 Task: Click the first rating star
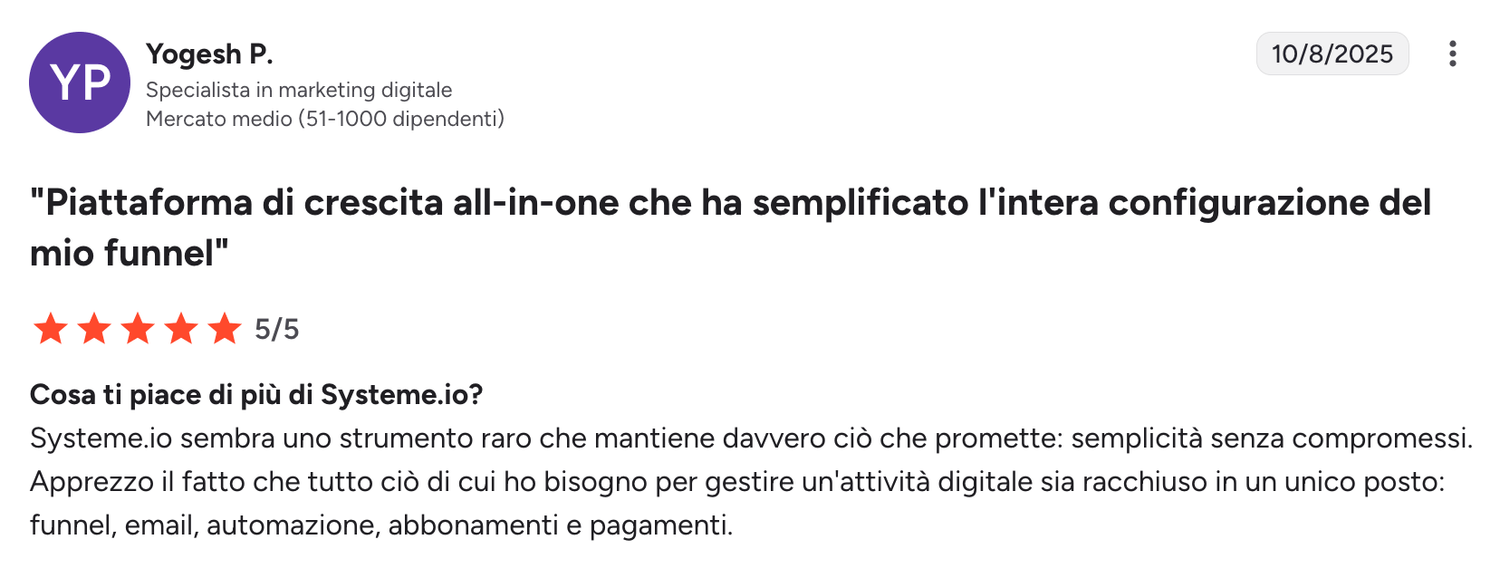pyautogui.click(x=49, y=328)
